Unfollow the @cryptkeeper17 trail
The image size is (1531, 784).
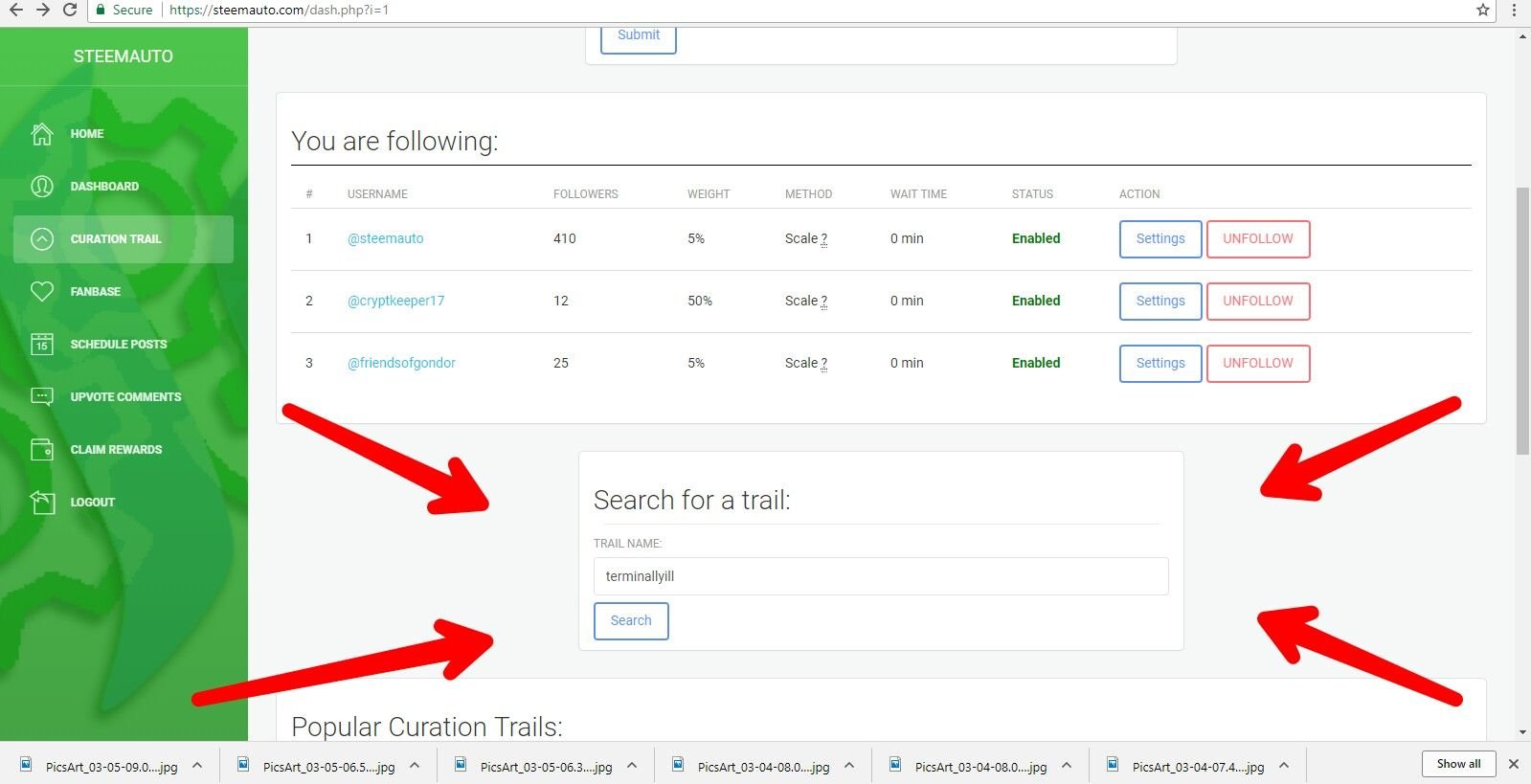pos(1258,302)
